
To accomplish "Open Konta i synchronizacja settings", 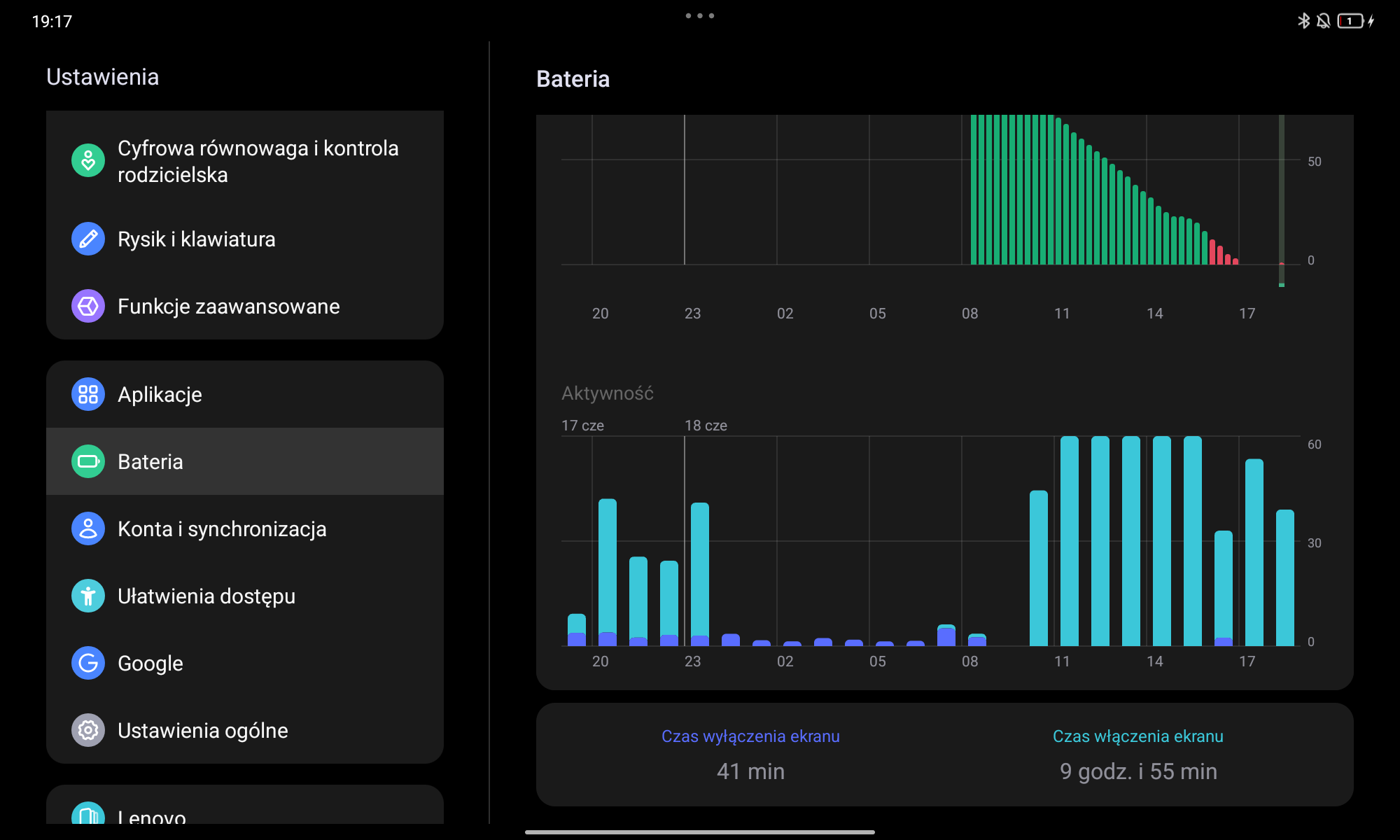I will (x=245, y=528).
